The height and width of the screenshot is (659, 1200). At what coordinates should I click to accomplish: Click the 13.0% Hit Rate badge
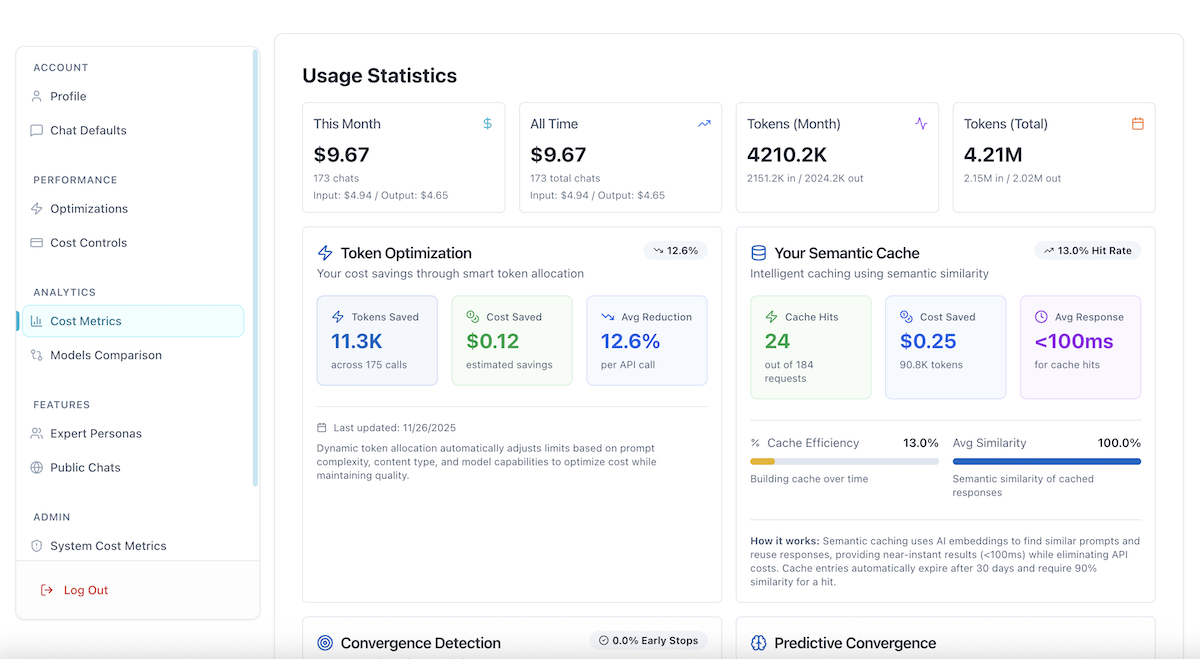pos(1087,250)
